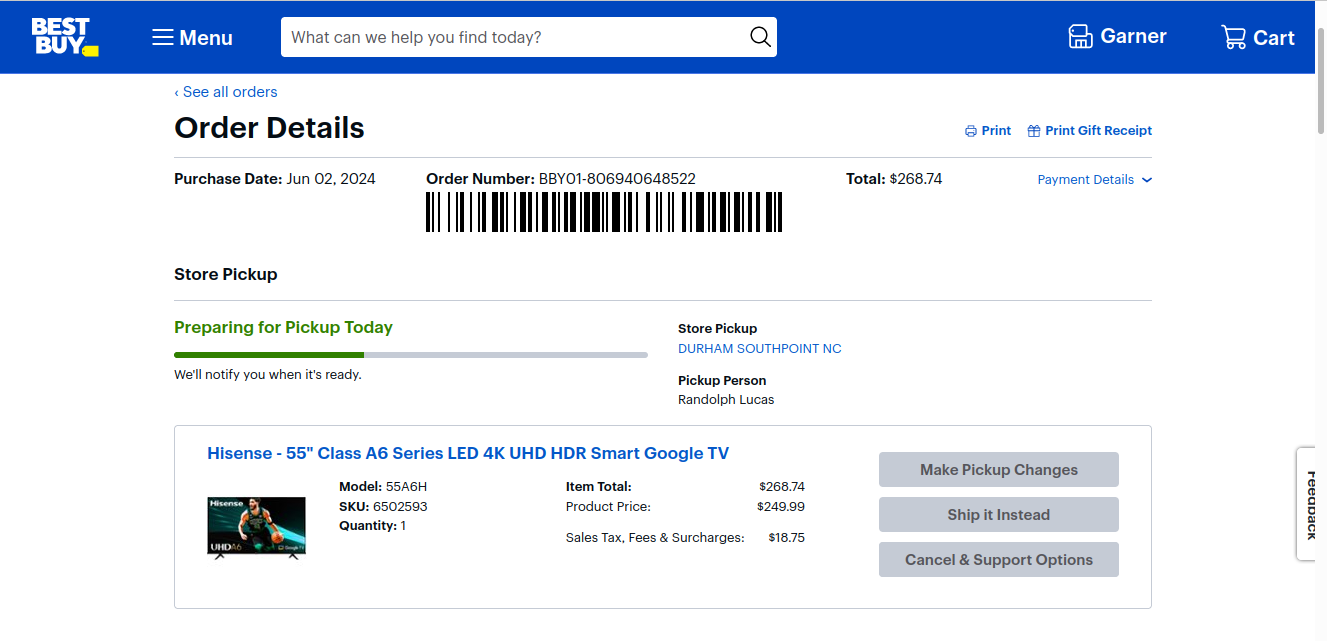Image resolution: width=1327 pixels, height=641 pixels.
Task: Click the search magnifier icon
Action: [x=760, y=38]
